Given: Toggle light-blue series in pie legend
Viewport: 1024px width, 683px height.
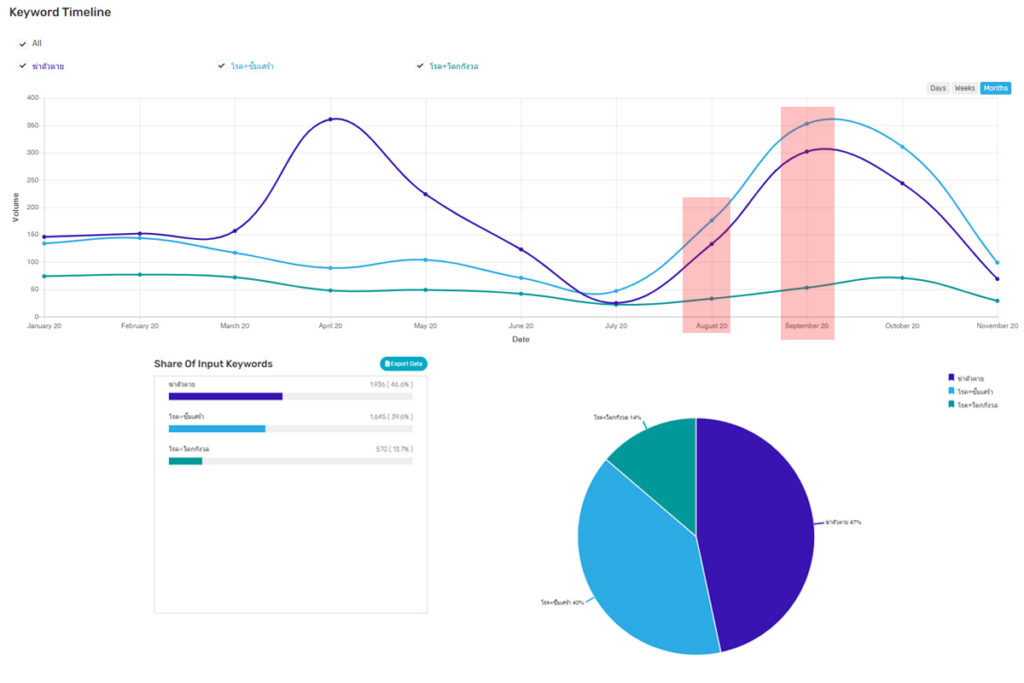Looking at the screenshot, I should (x=970, y=391).
